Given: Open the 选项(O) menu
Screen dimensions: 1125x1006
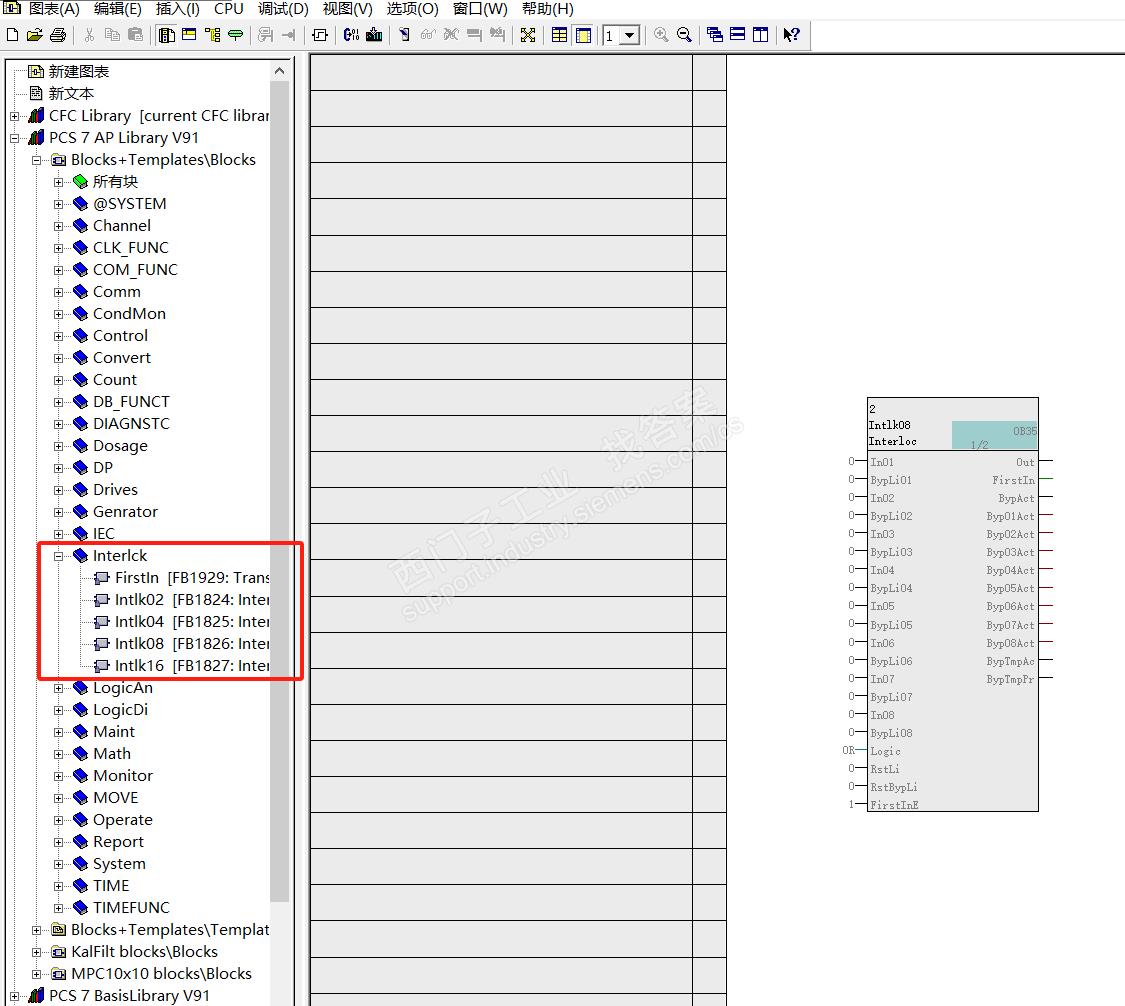Looking at the screenshot, I should [413, 9].
